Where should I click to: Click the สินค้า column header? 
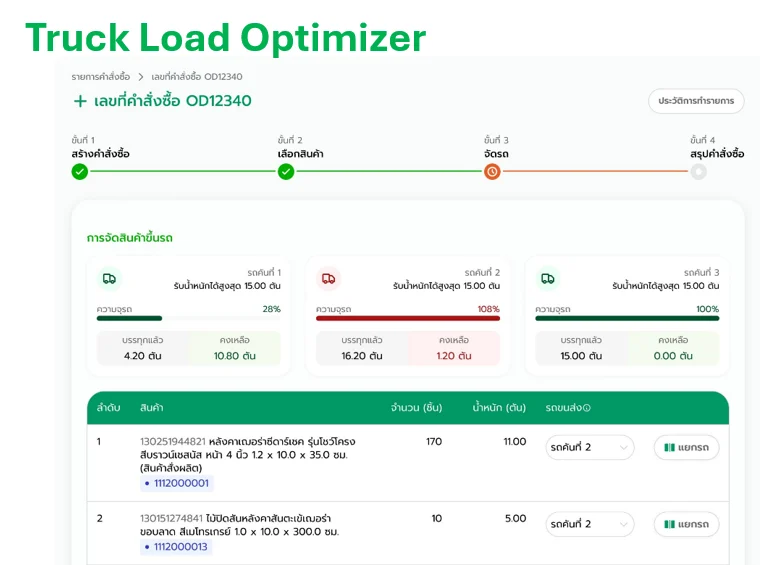[x=152, y=408]
